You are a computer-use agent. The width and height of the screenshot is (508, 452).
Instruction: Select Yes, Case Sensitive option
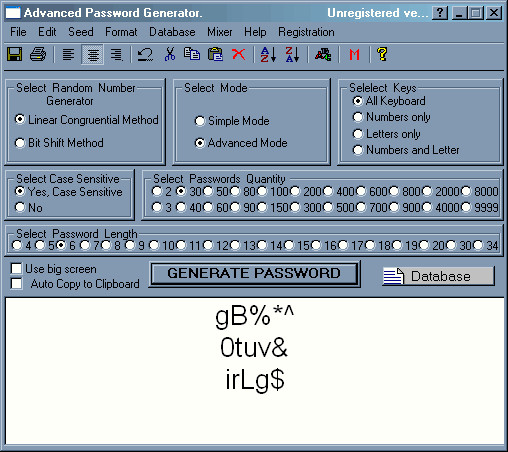(x=20, y=191)
